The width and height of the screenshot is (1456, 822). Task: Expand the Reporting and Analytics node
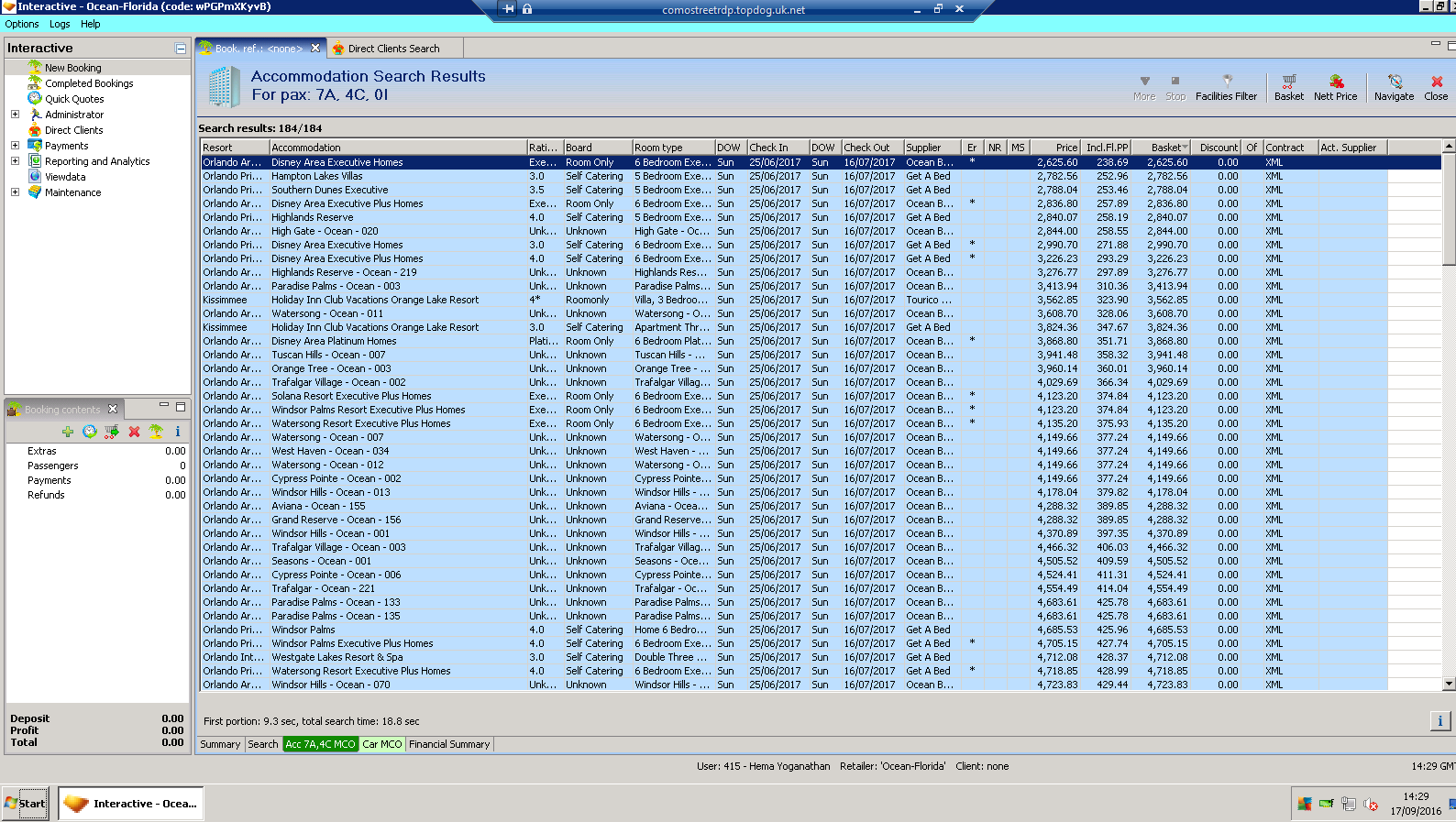(x=15, y=161)
